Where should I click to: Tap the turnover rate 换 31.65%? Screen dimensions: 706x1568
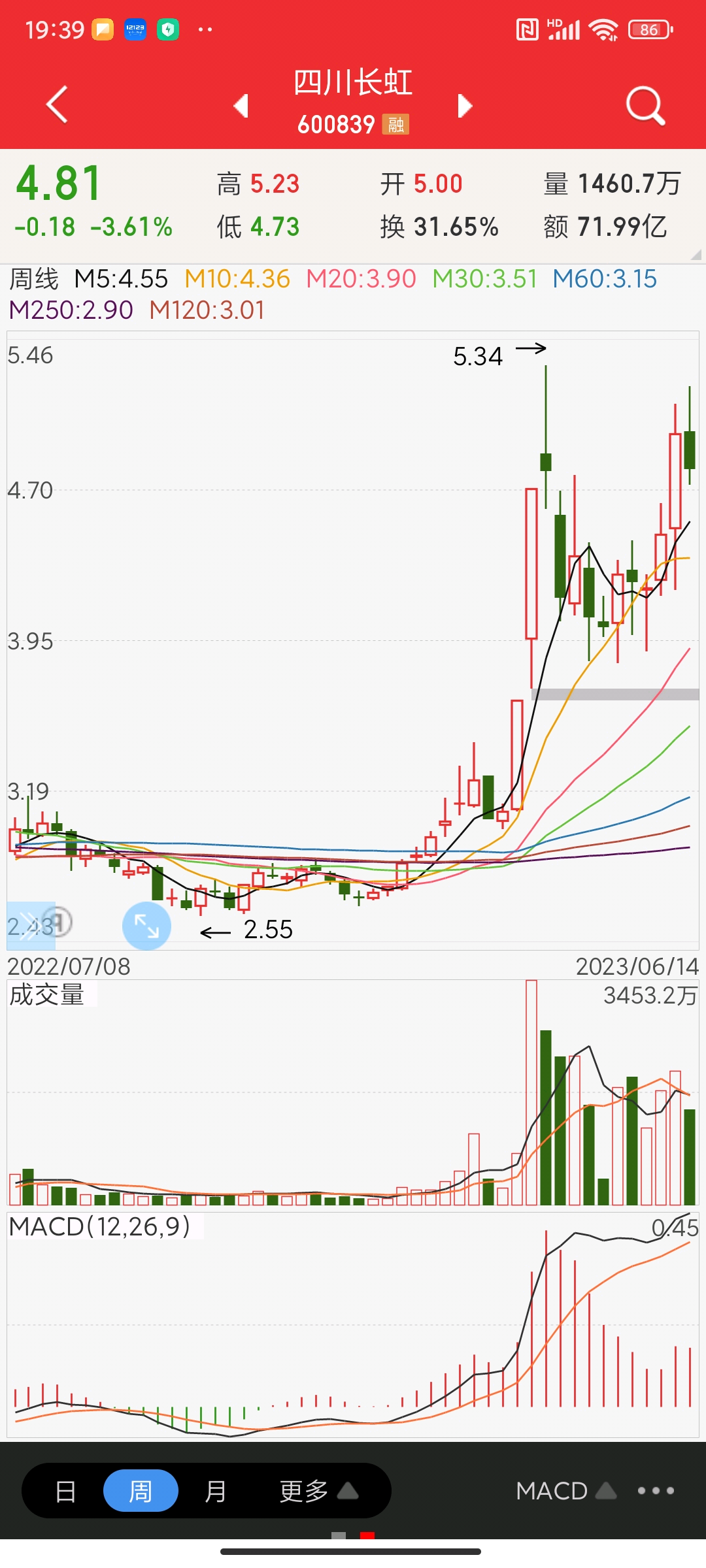coord(439,227)
